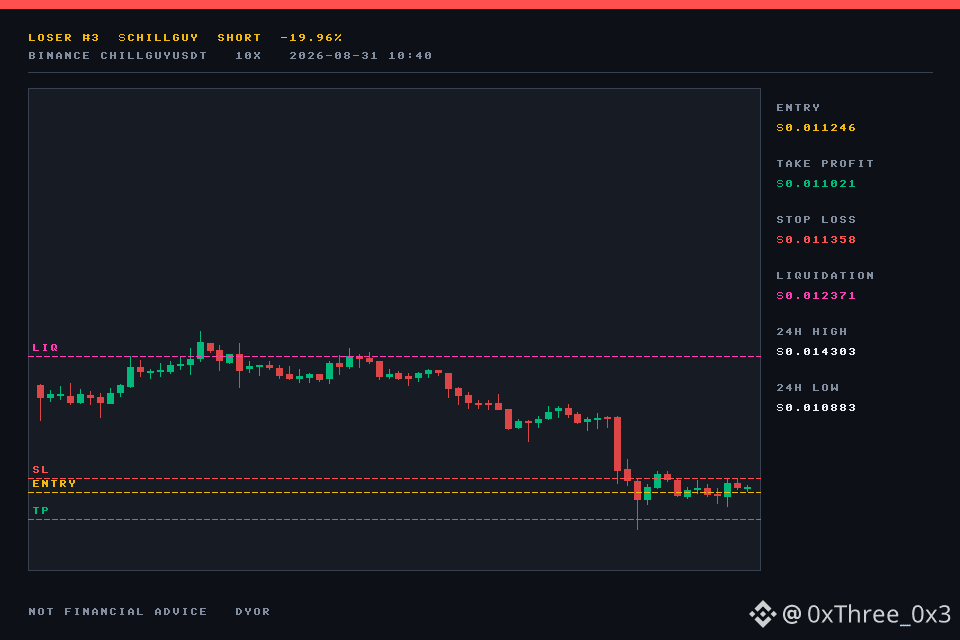Screen dimensions: 960x640
Task: Click the 'SL' line label on chart
Action: point(40,470)
